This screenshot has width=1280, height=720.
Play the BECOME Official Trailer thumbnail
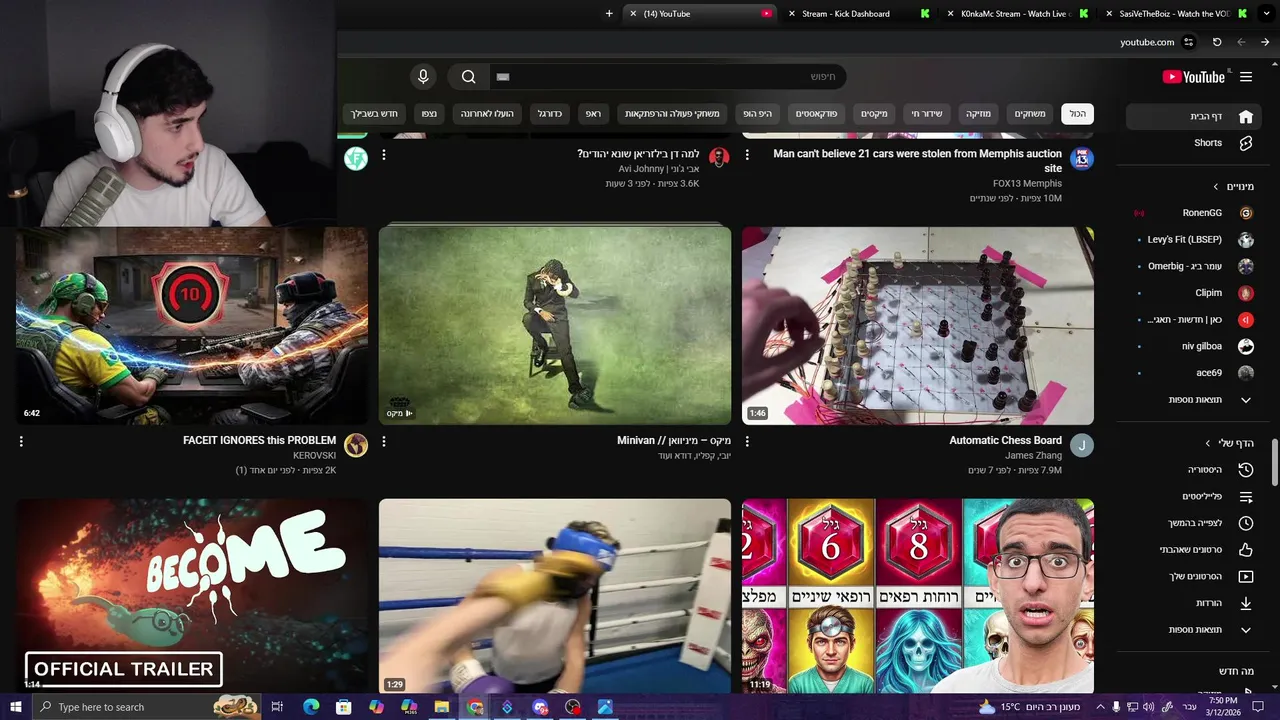click(x=192, y=596)
